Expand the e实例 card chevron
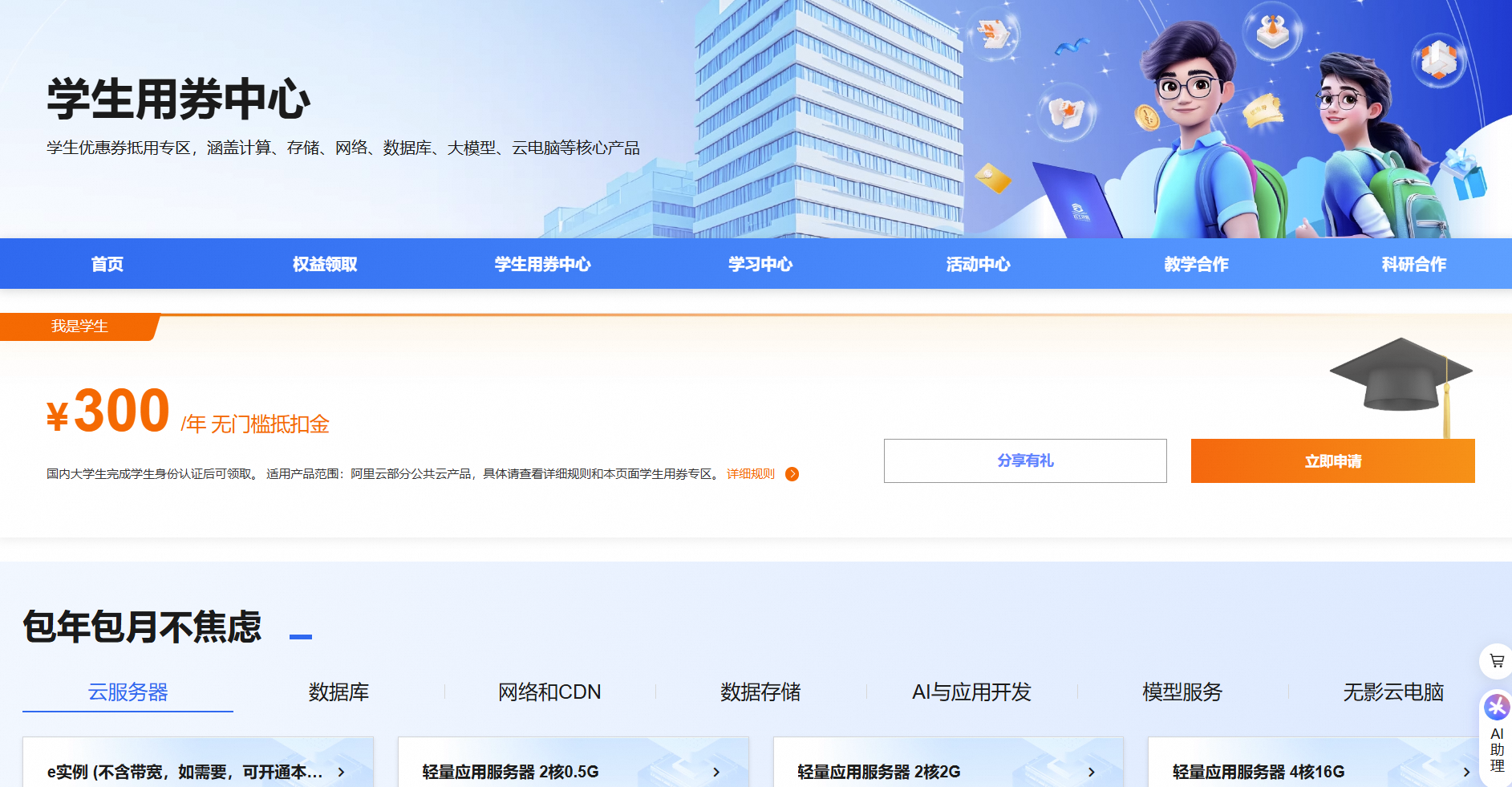Viewport: 1512px width, 787px height. click(x=341, y=772)
